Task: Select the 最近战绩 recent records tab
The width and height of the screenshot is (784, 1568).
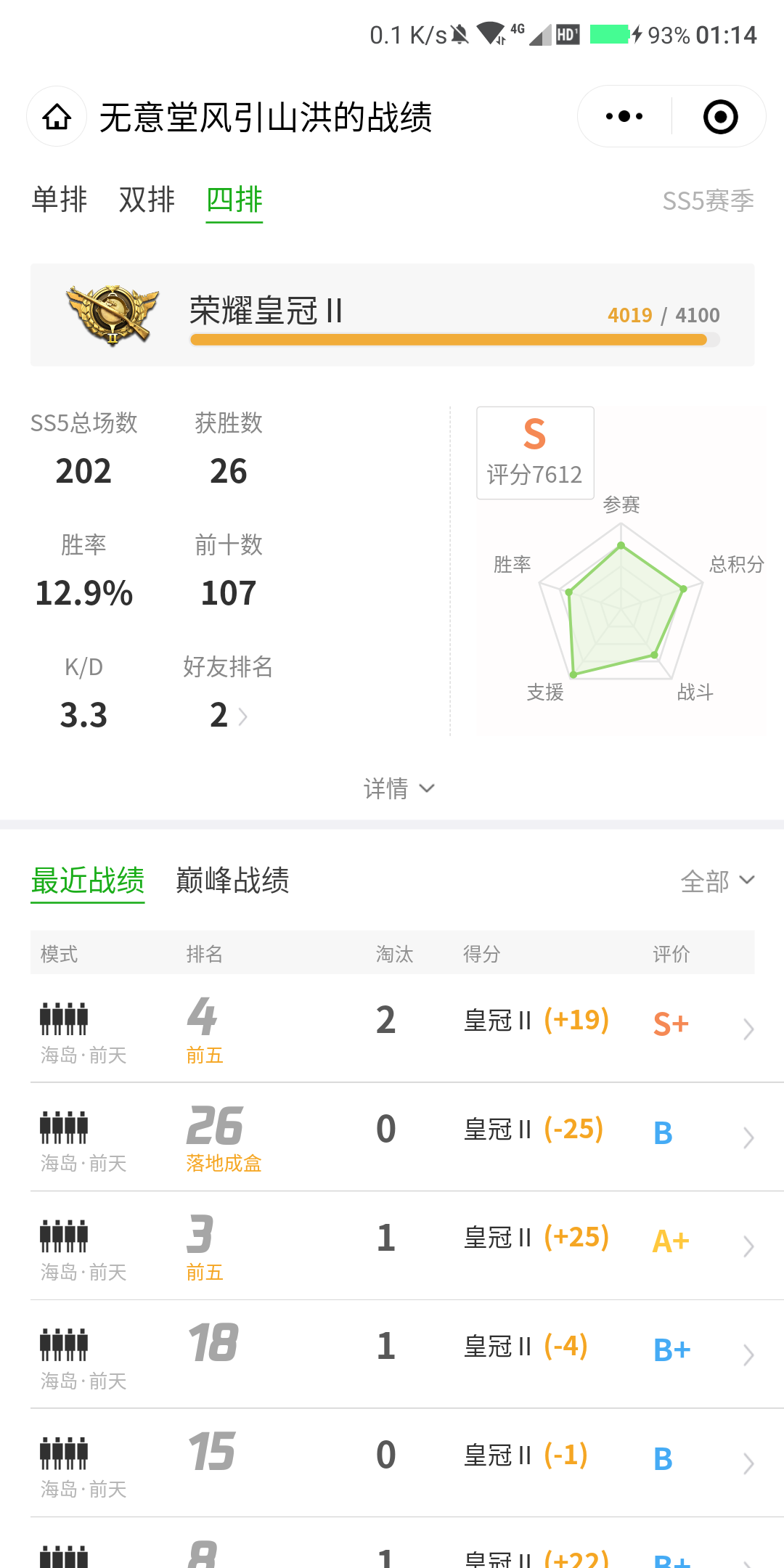Action: coord(87,881)
